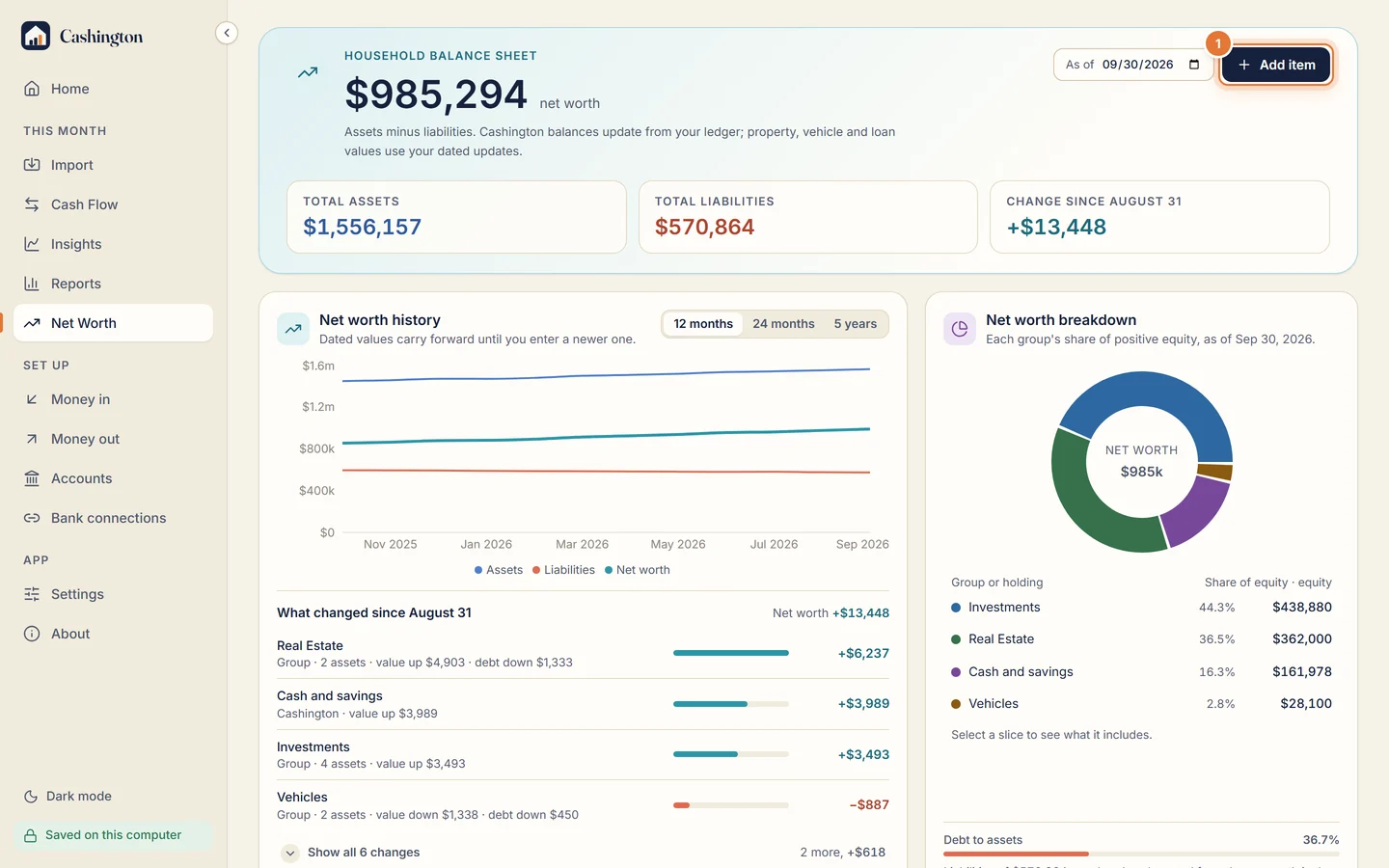Click the Cash and savings change row showing +$3,989
Image resolution: width=1389 pixels, height=868 pixels.
click(x=583, y=704)
